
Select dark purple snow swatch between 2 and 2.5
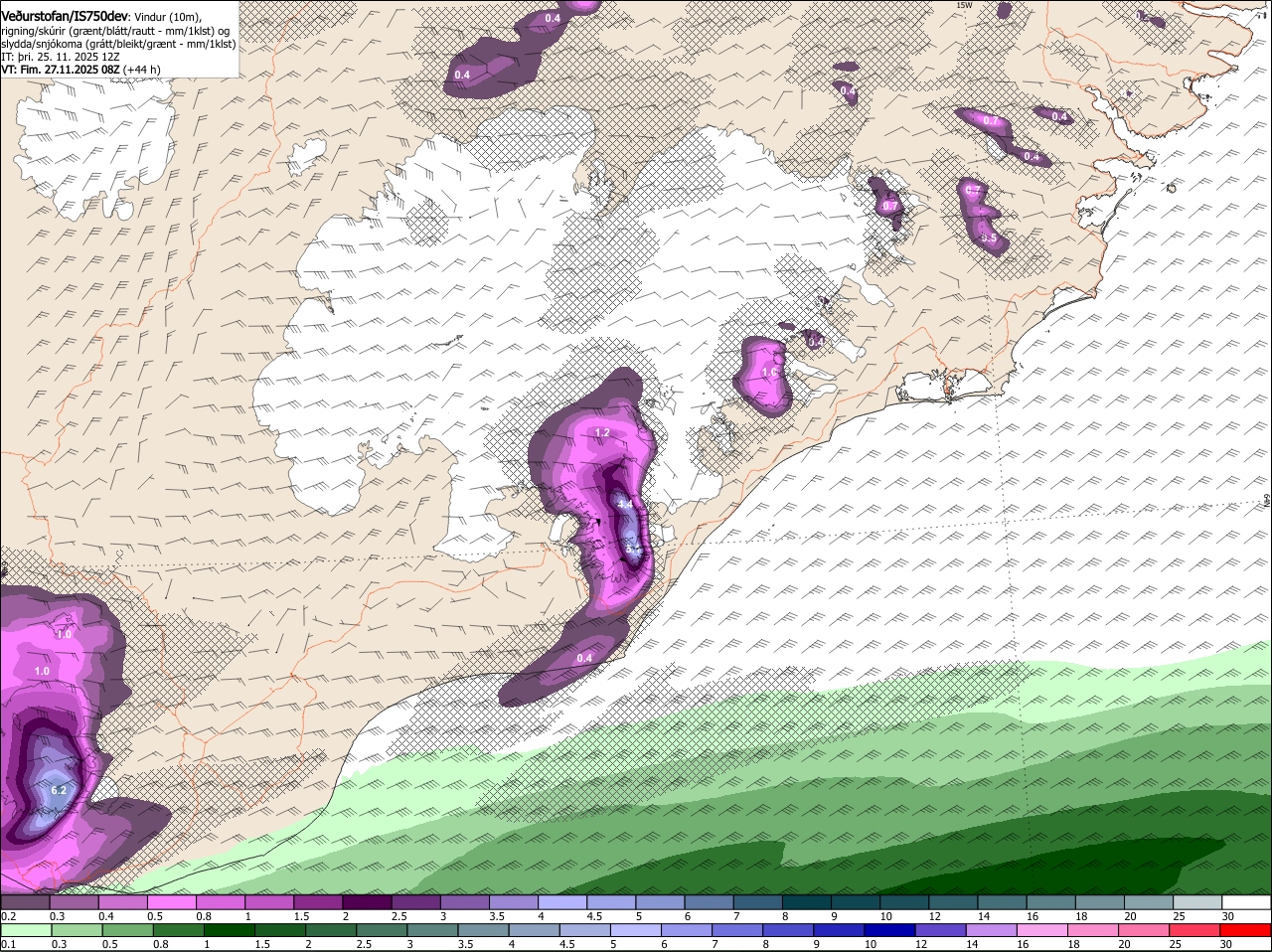367,902
